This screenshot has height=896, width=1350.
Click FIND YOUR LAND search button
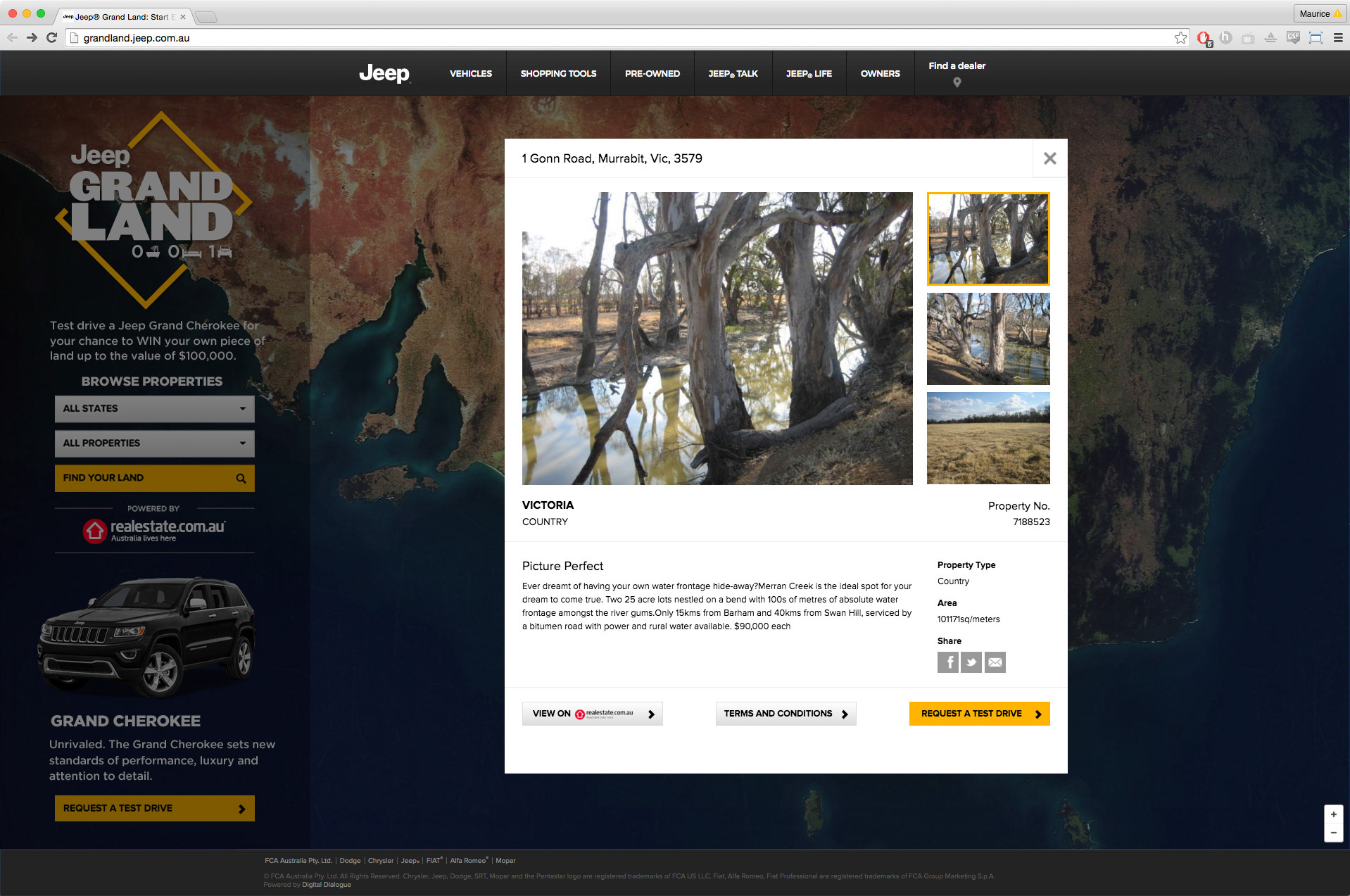[154, 478]
